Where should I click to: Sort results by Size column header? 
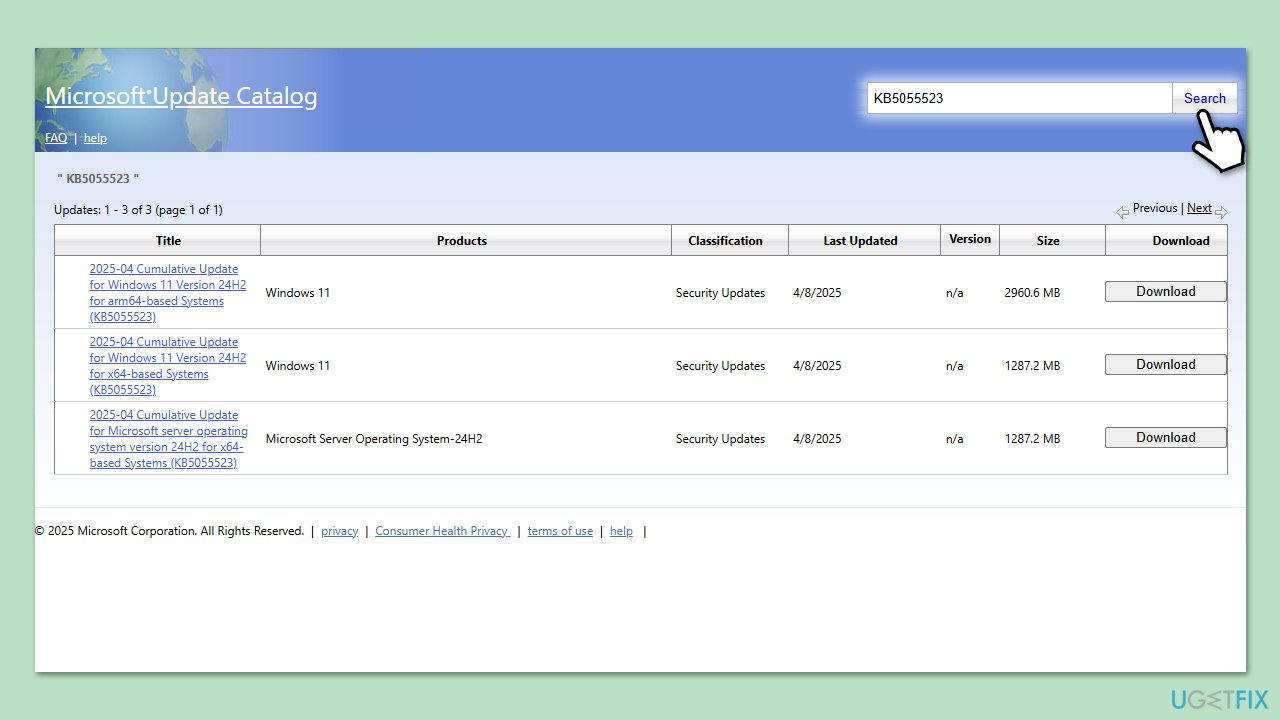click(x=1048, y=241)
